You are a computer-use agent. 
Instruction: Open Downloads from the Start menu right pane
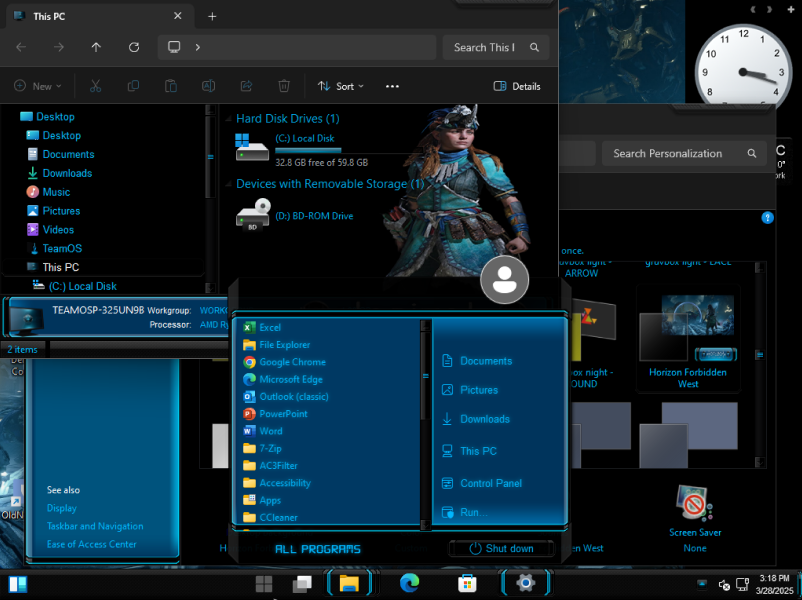476,419
